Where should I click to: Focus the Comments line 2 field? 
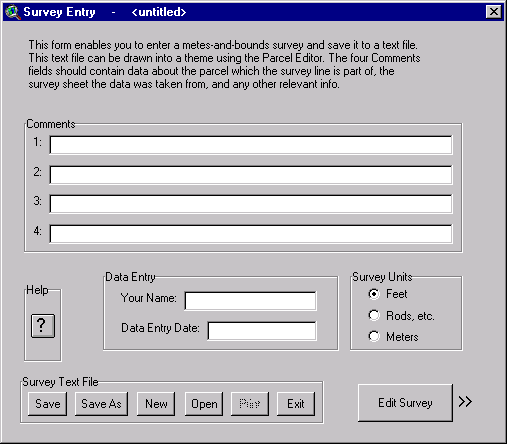[x=251, y=175]
